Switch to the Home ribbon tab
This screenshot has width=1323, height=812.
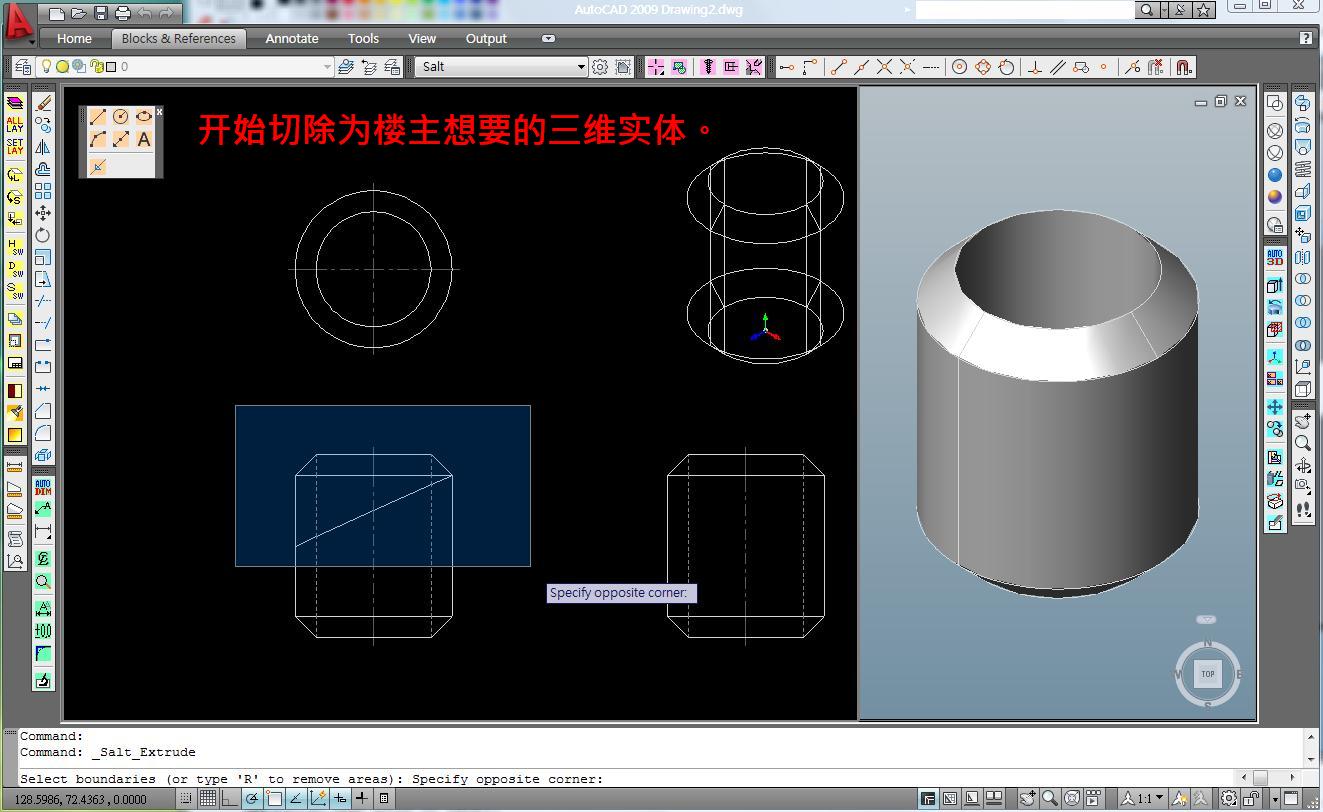(x=74, y=39)
